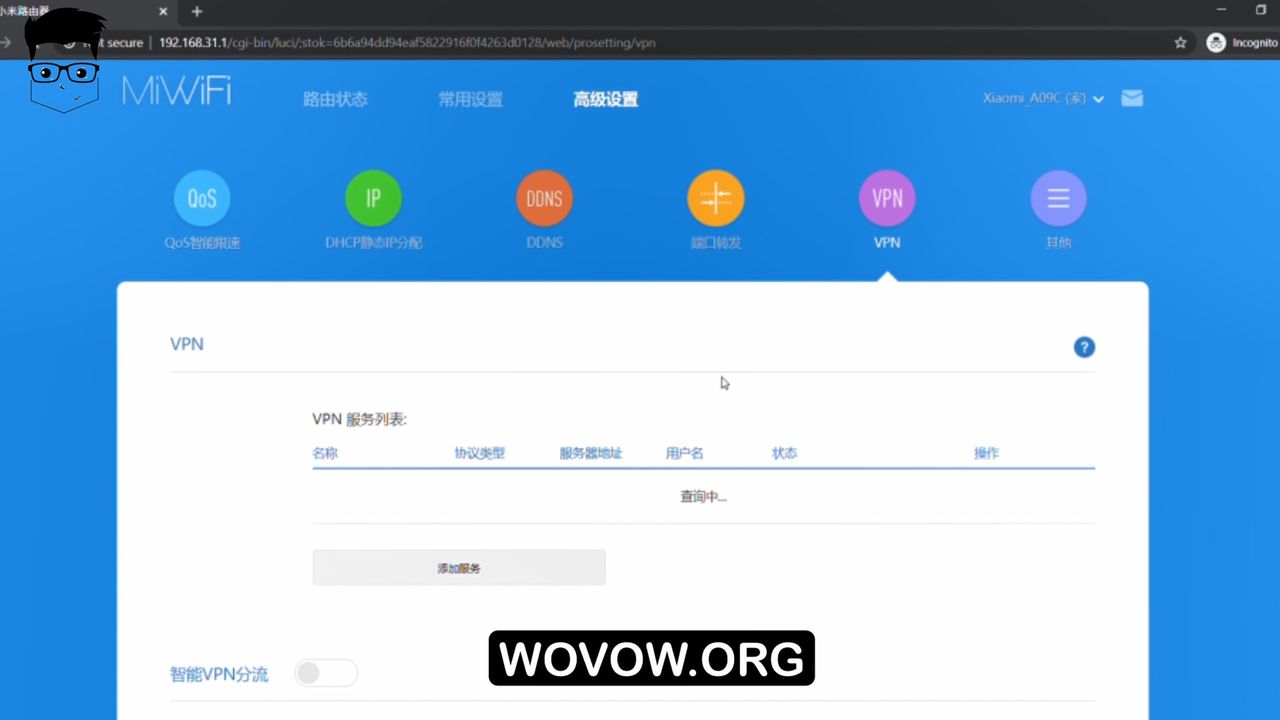This screenshot has width=1280, height=720.
Task: Click the Incognito profile icon
Action: pos(1216,43)
